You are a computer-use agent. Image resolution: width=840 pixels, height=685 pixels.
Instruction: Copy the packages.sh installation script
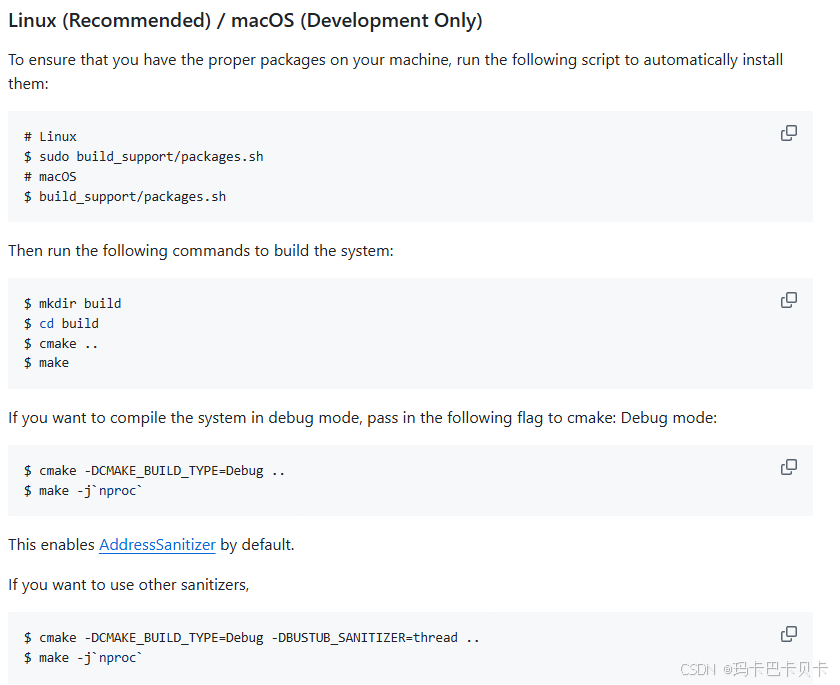click(789, 133)
